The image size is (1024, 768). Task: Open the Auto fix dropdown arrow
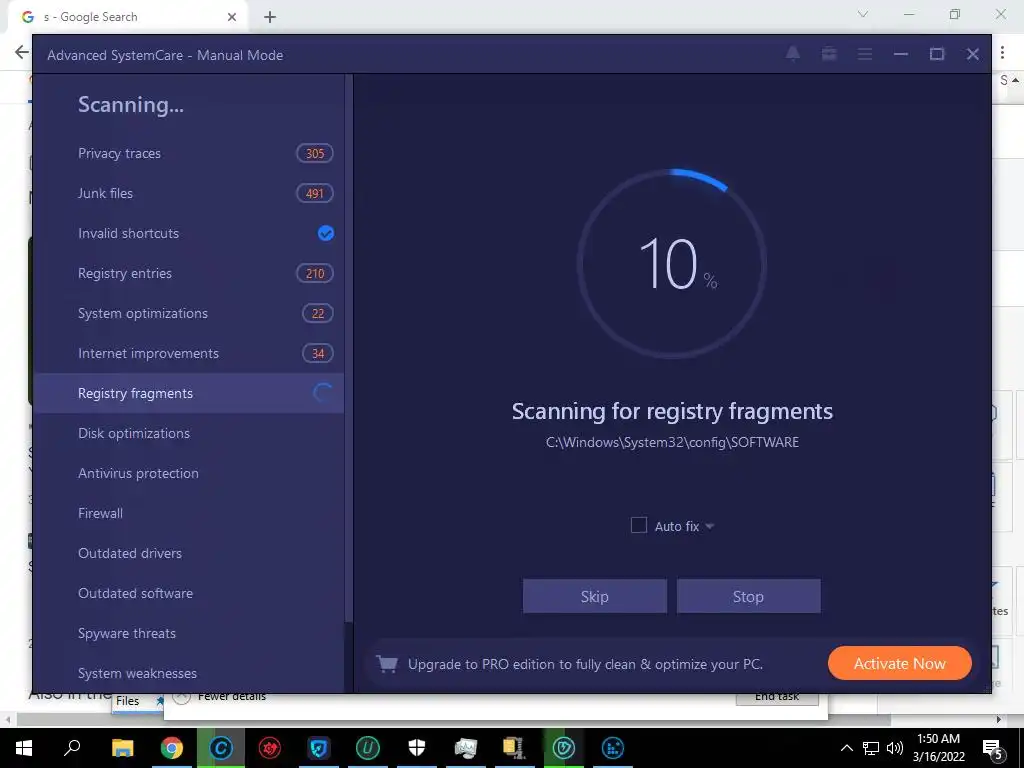tap(710, 526)
